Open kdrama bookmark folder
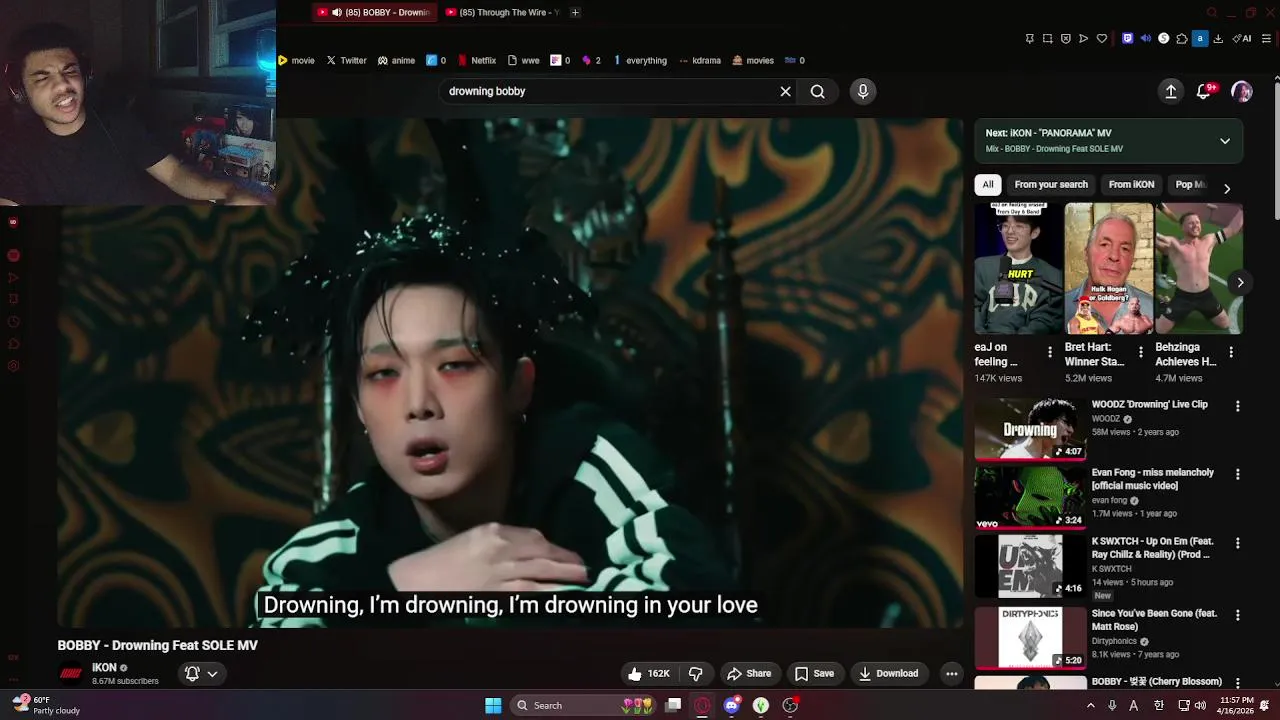 click(699, 60)
